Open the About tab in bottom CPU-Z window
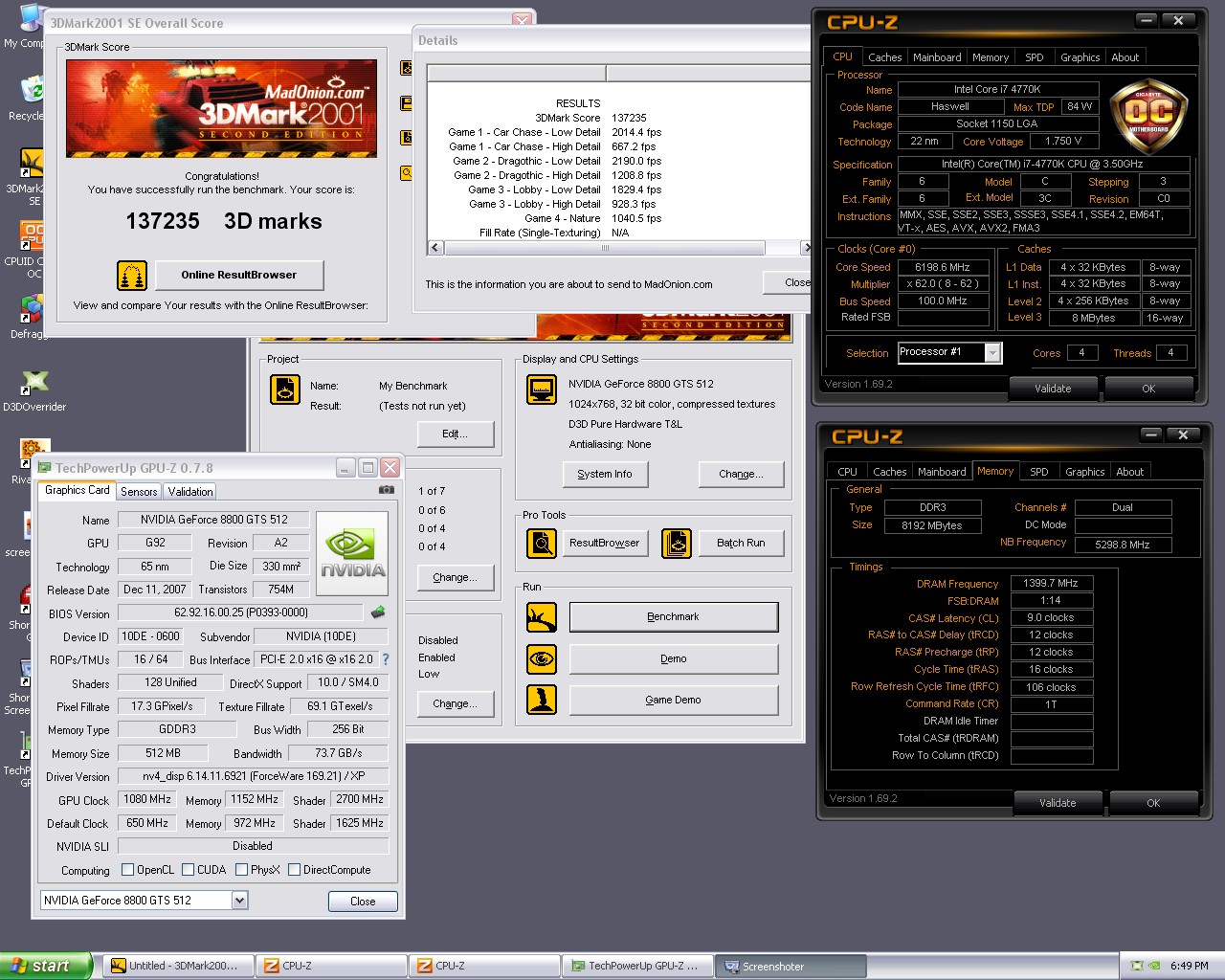Screen dimensions: 1225x980 (x=1129, y=472)
